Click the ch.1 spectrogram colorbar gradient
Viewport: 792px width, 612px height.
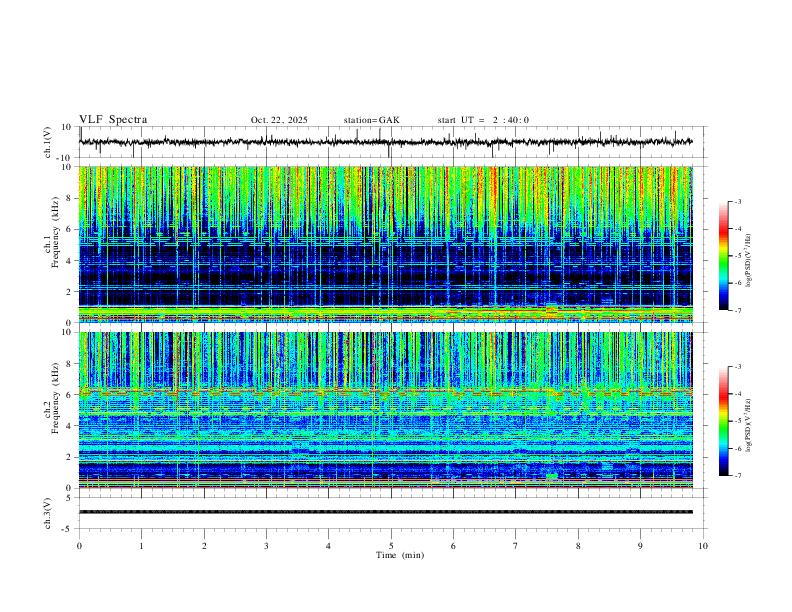[724, 256]
